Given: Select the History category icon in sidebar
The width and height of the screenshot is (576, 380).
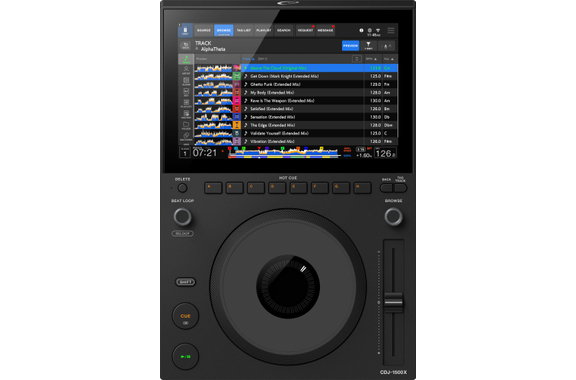Looking at the screenshot, I should point(186,115).
